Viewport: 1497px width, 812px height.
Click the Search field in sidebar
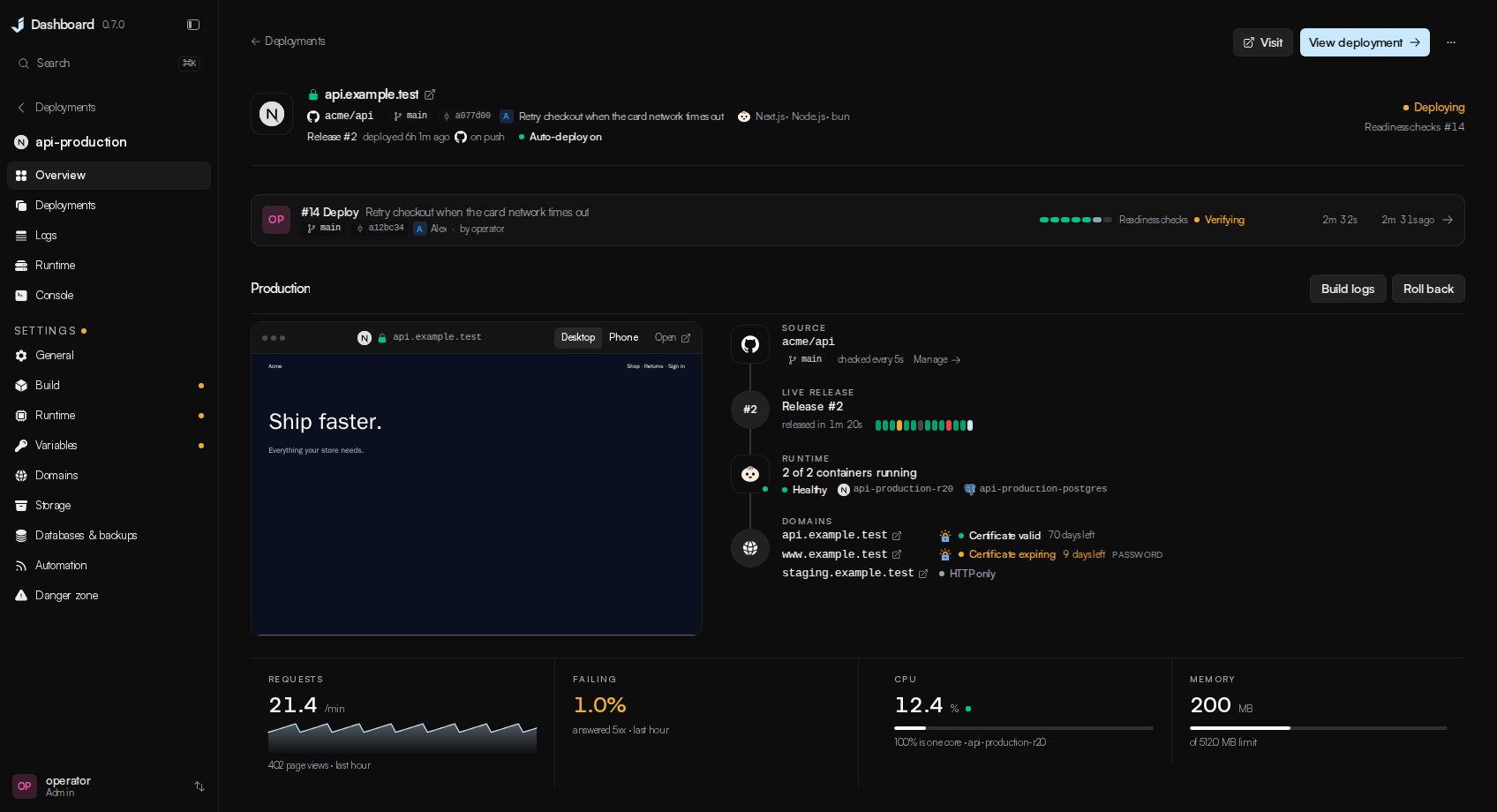[109, 64]
